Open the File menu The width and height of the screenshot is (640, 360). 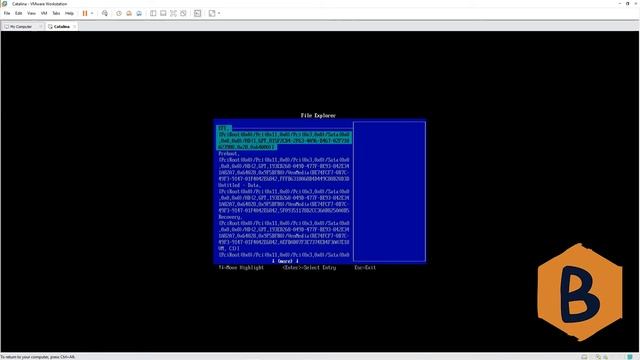(x=7, y=13)
